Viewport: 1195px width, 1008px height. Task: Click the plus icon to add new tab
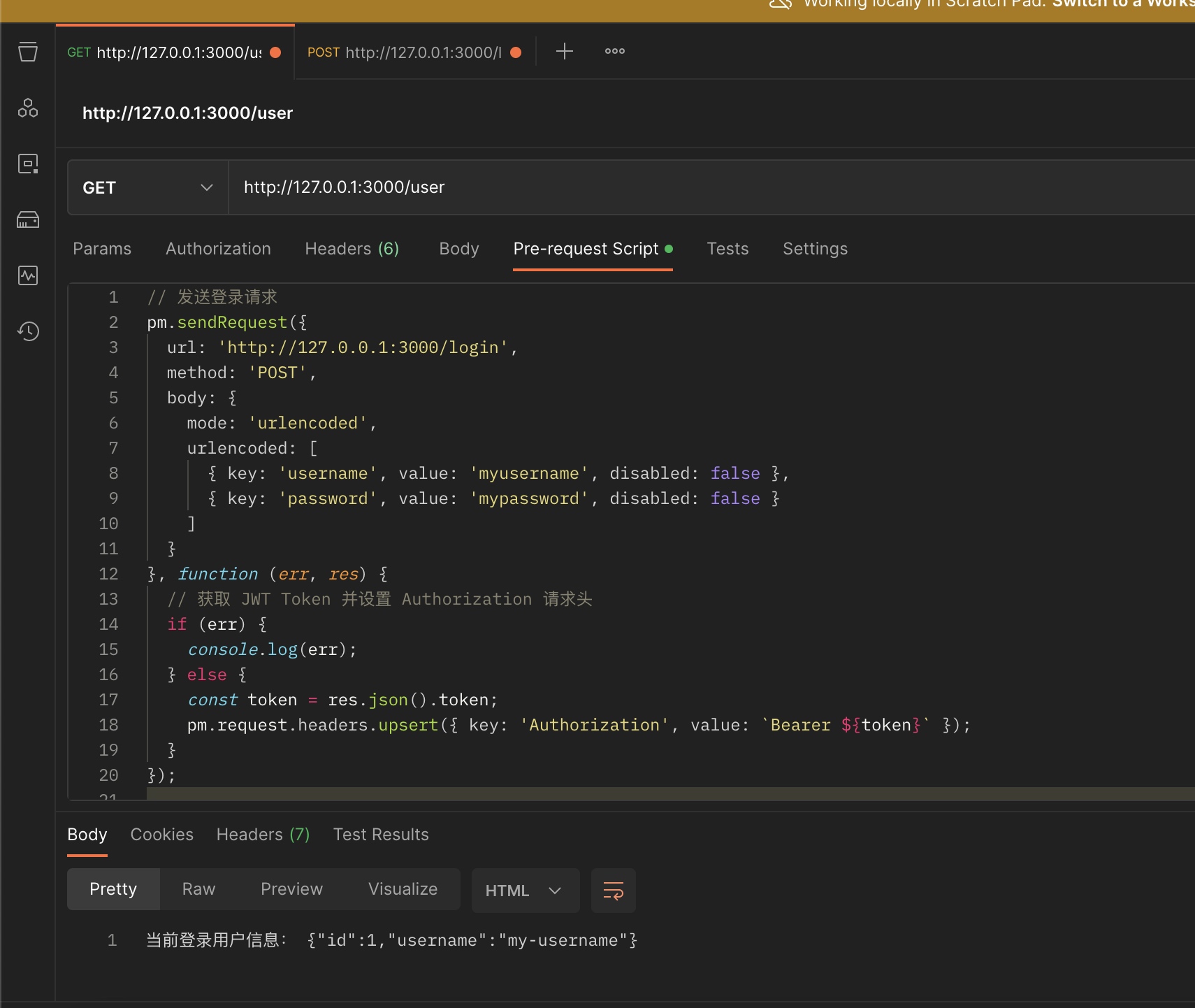pos(564,52)
